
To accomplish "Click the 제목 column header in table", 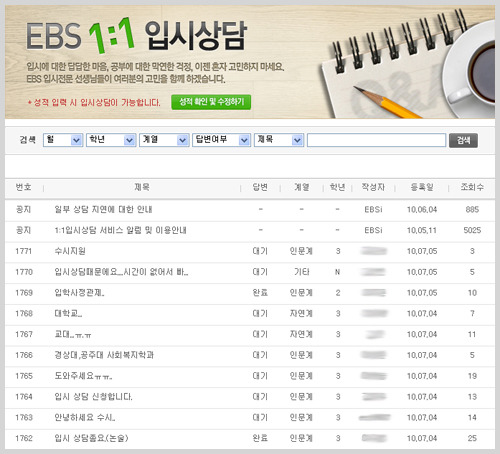I will [142, 187].
